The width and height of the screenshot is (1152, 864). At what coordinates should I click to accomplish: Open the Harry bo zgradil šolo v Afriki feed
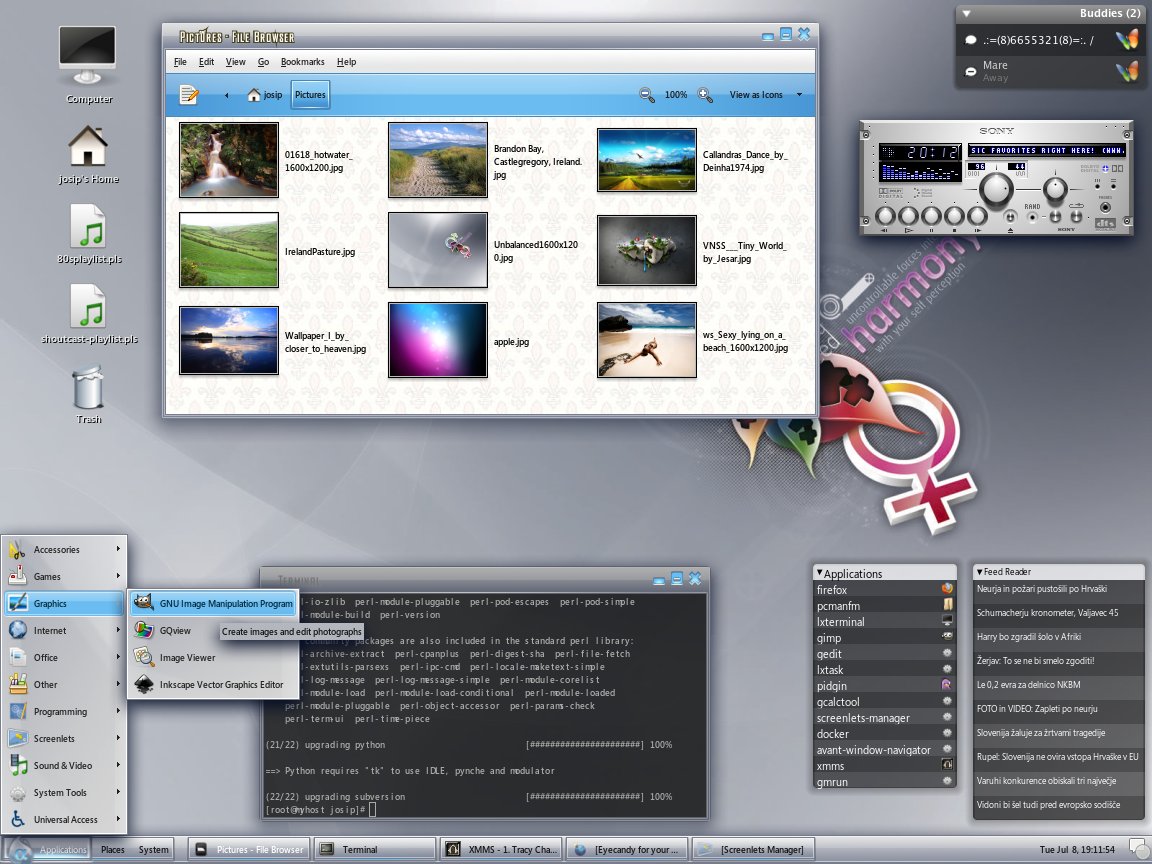pyautogui.click(x=1058, y=637)
